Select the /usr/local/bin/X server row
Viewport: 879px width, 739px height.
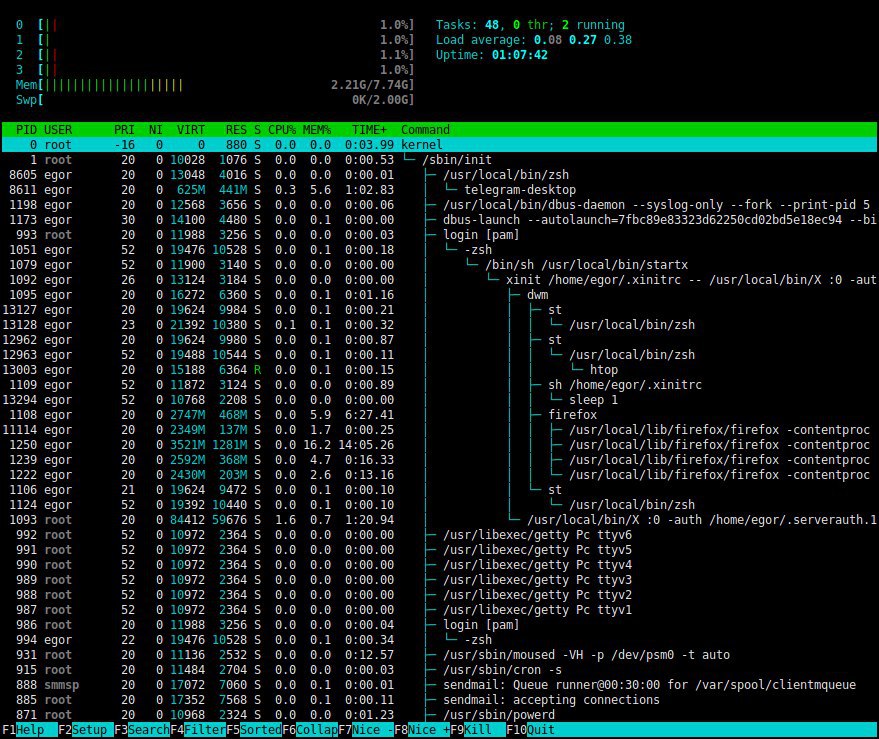[x=440, y=520]
